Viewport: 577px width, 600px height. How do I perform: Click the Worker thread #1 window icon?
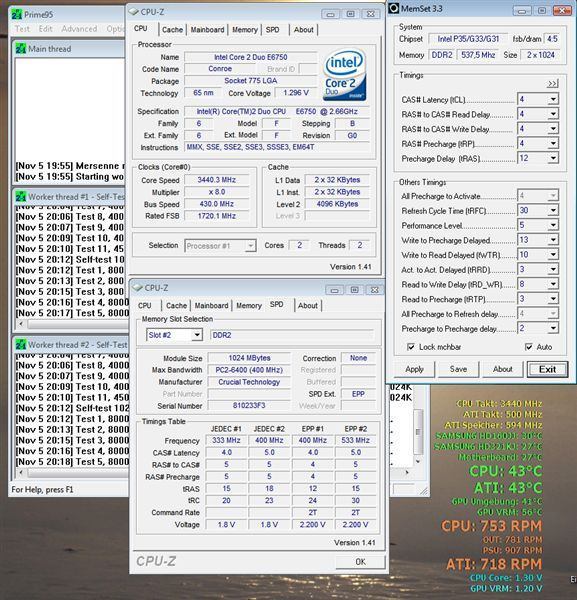[x=21, y=197]
